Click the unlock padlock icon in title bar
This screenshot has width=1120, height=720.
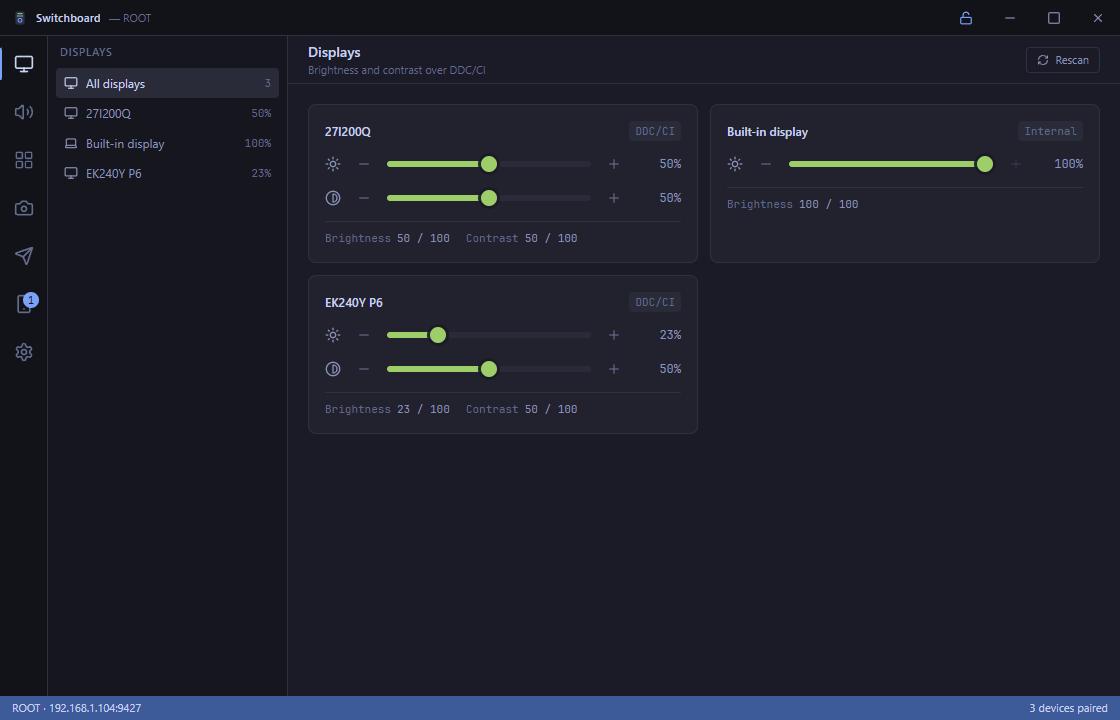point(966,18)
